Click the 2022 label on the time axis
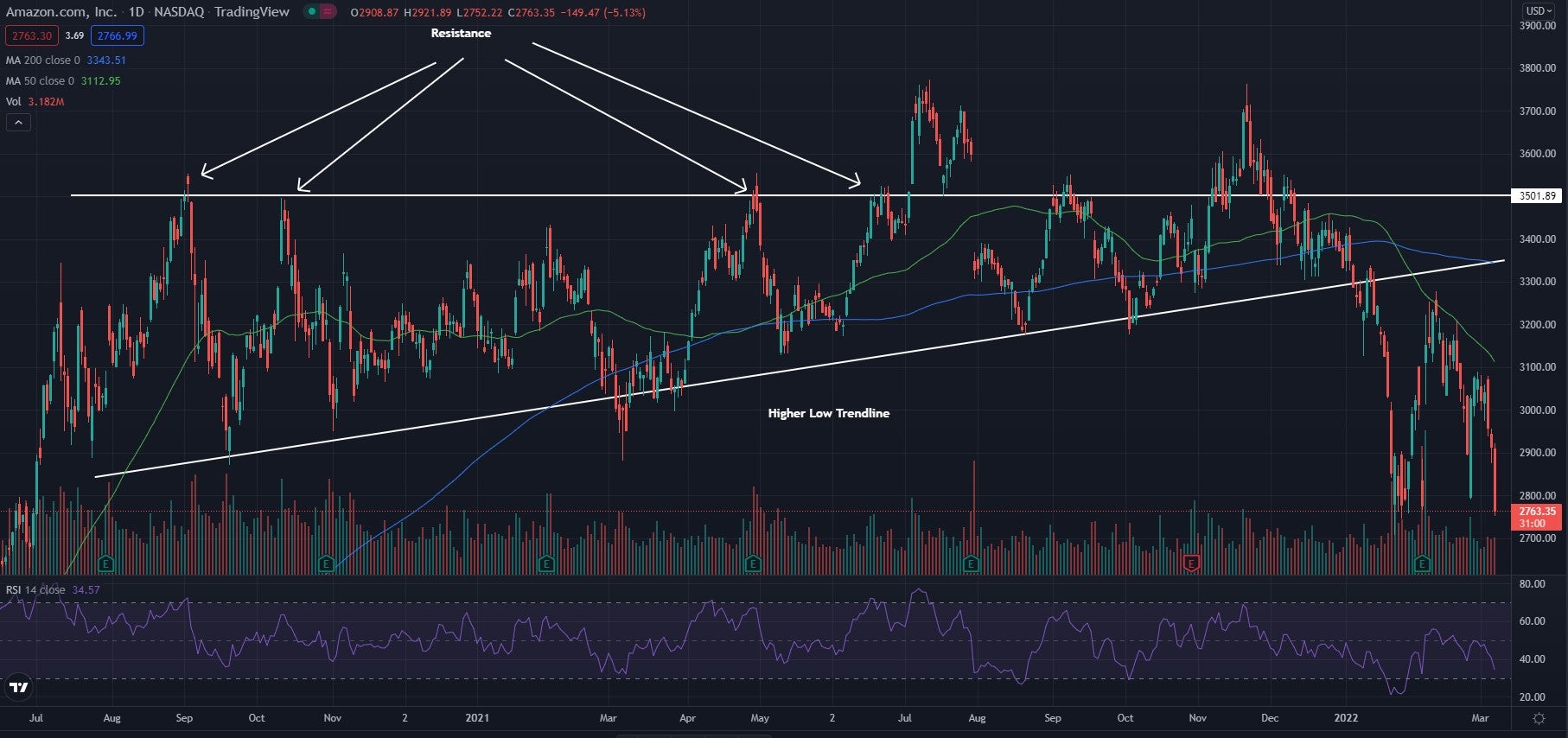Image resolution: width=1568 pixels, height=738 pixels. click(x=1346, y=718)
